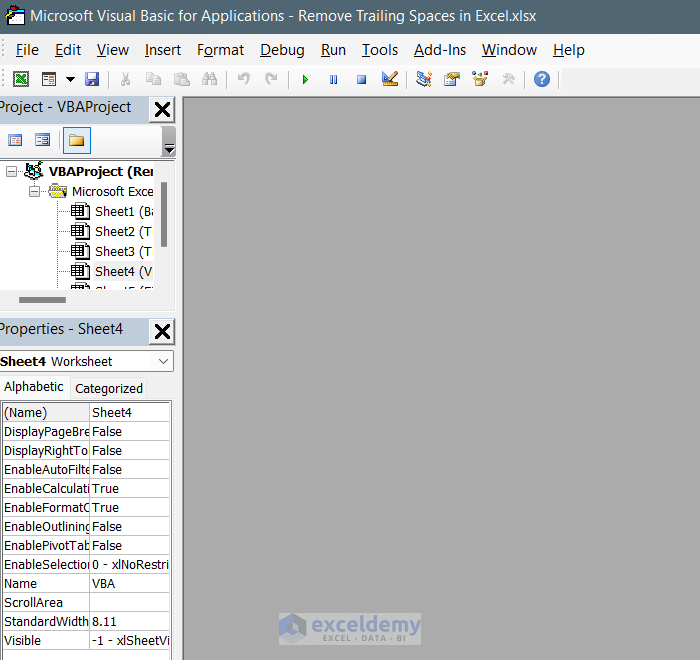The image size is (700, 660).
Task: Select Sheet4 in the project tree
Action: 124,272
